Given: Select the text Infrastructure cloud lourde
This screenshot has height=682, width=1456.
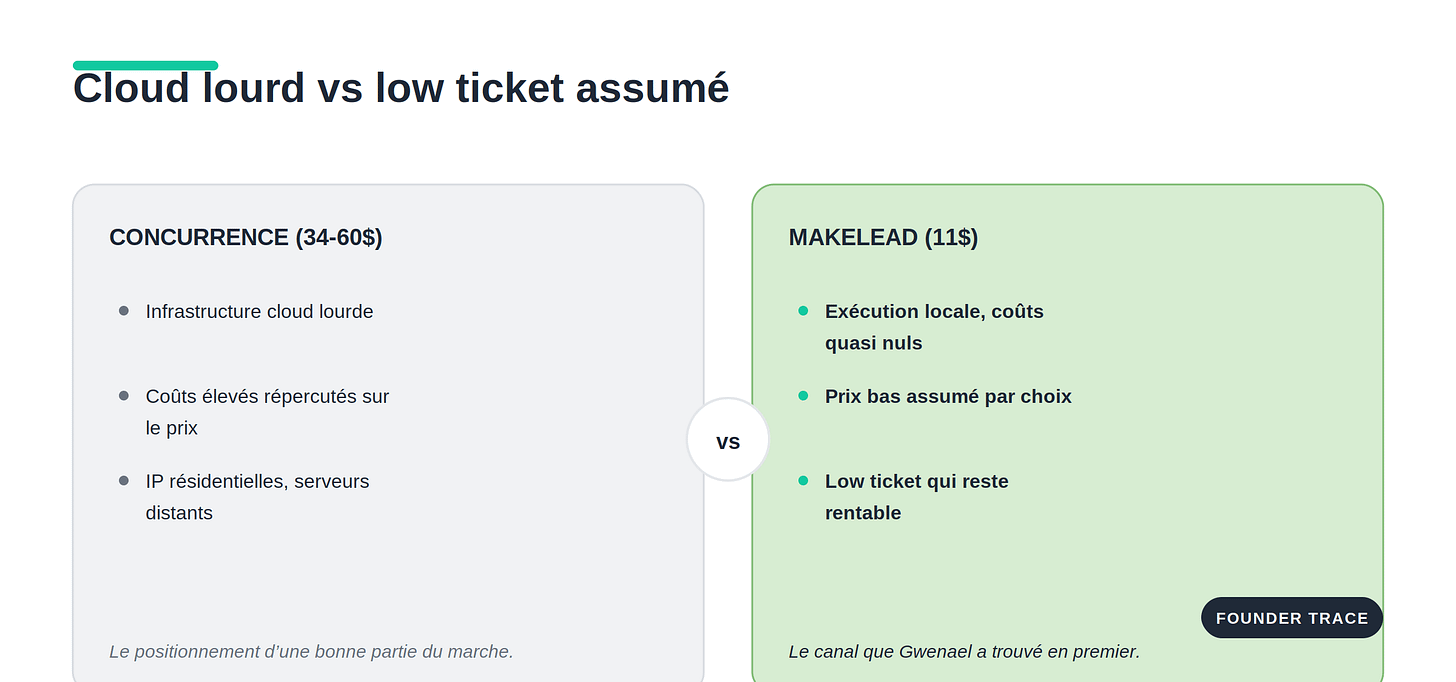Looking at the screenshot, I should [x=259, y=312].
